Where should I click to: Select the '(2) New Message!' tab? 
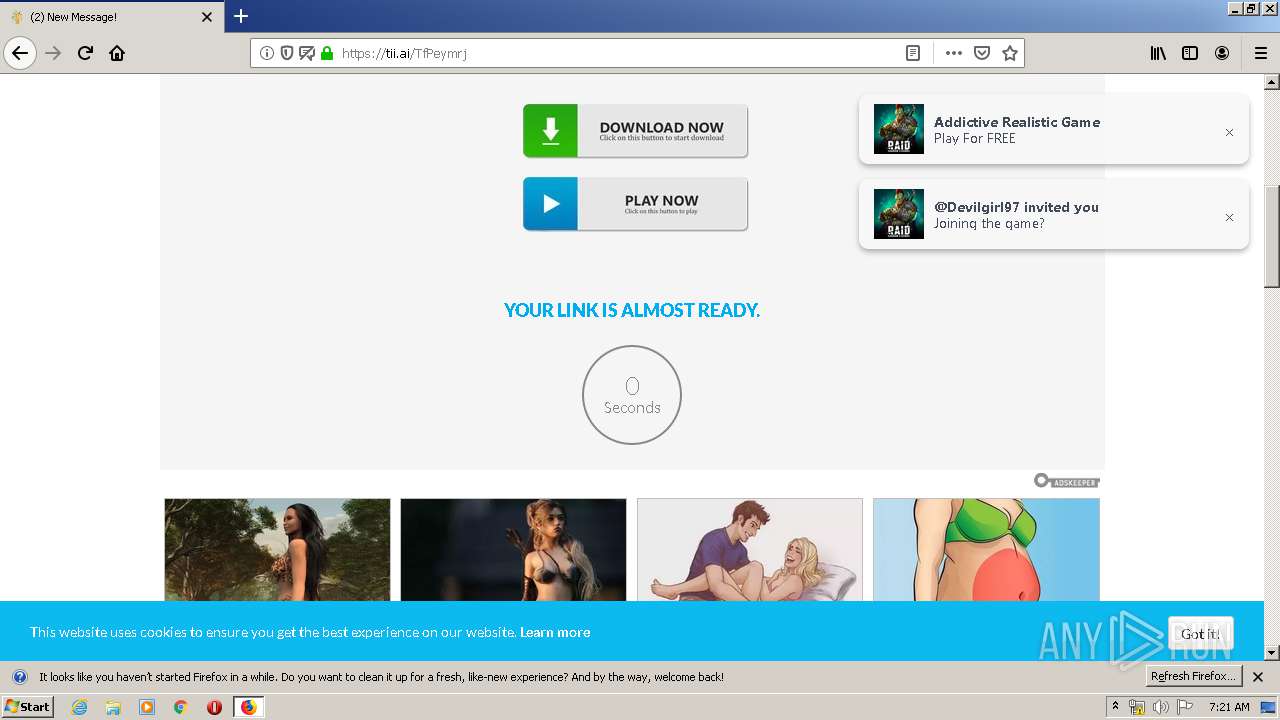(x=111, y=17)
